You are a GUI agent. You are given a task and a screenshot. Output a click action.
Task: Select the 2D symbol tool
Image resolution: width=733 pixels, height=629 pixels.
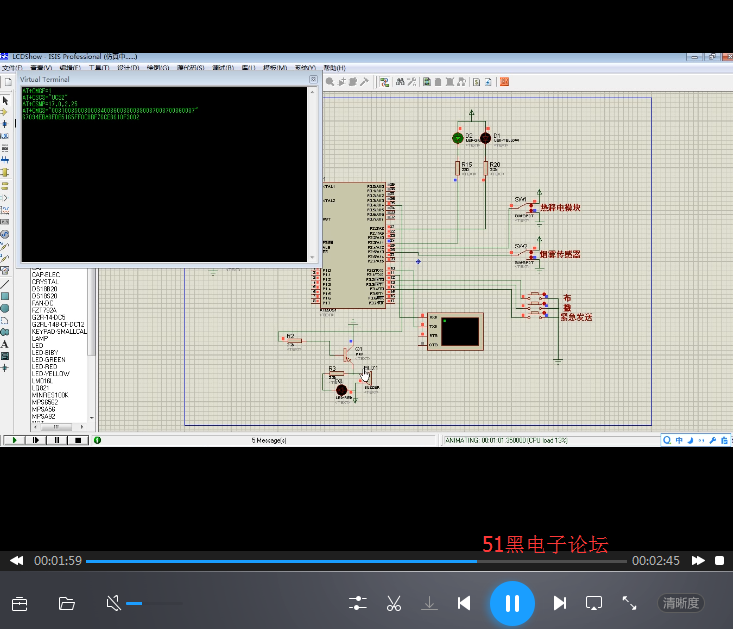[x=5, y=356]
